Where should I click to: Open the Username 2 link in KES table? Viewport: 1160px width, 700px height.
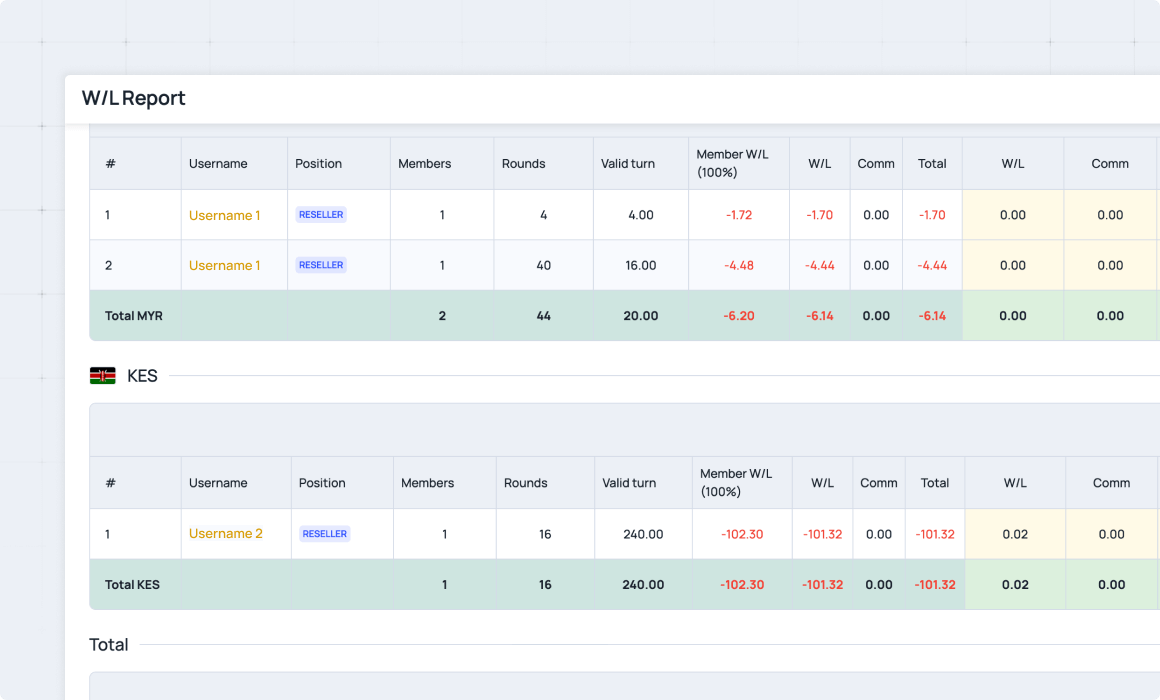tap(225, 534)
